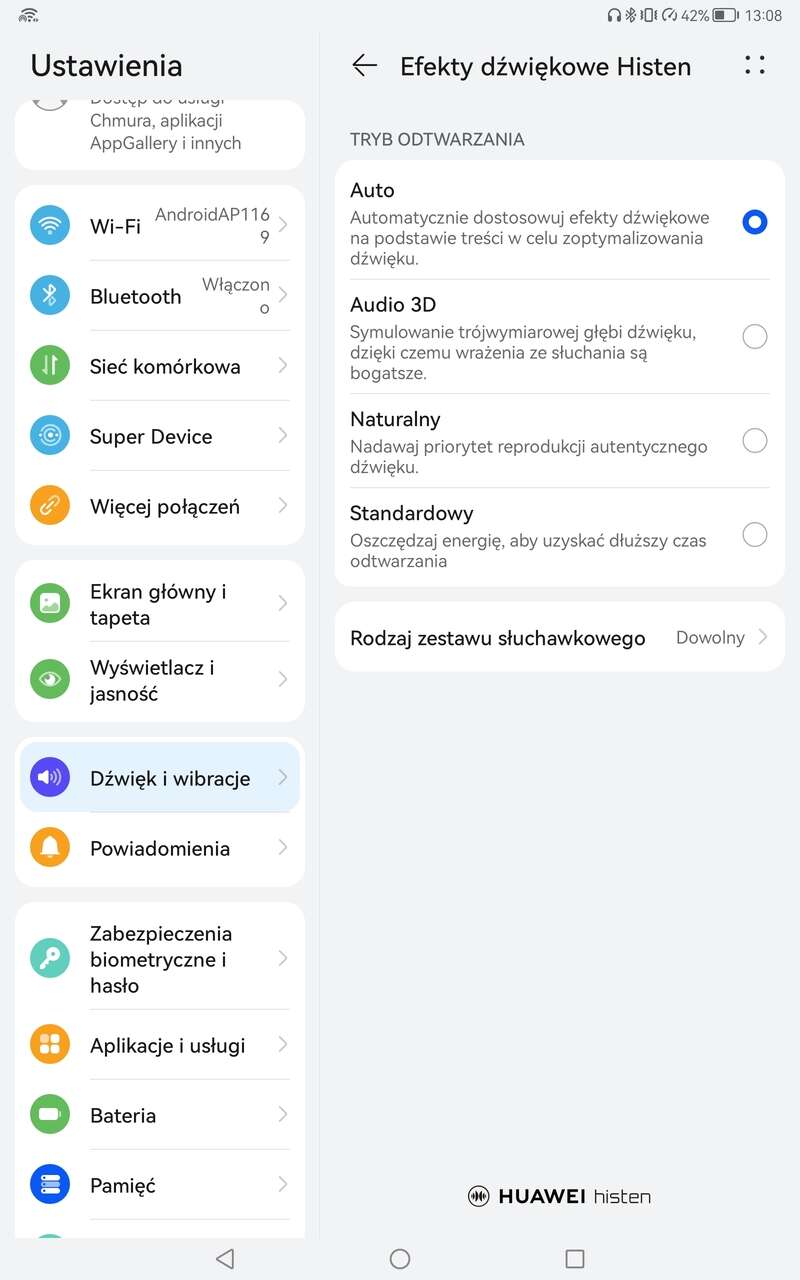Tap the Więcej połączeń link icon
This screenshot has width=800, height=1280.
click(x=50, y=505)
